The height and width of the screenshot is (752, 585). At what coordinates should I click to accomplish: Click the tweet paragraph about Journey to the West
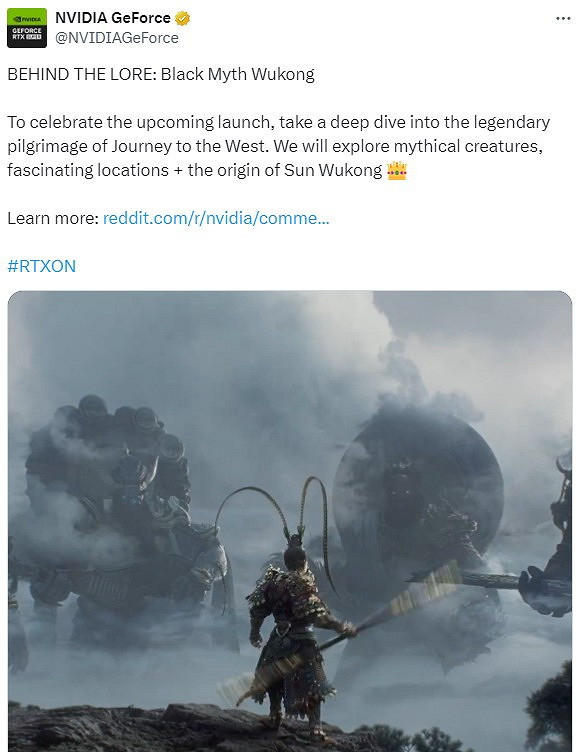point(279,146)
